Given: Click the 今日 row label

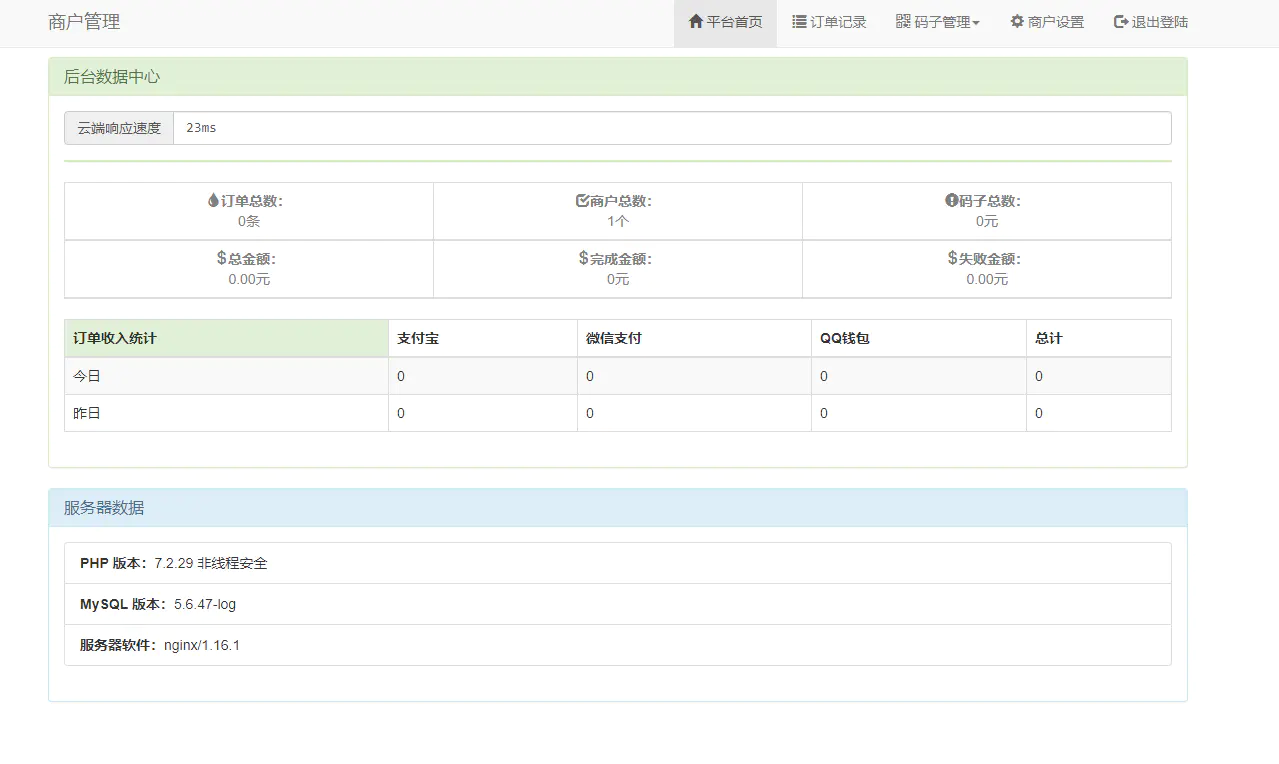Looking at the screenshot, I should pyautogui.click(x=85, y=375).
